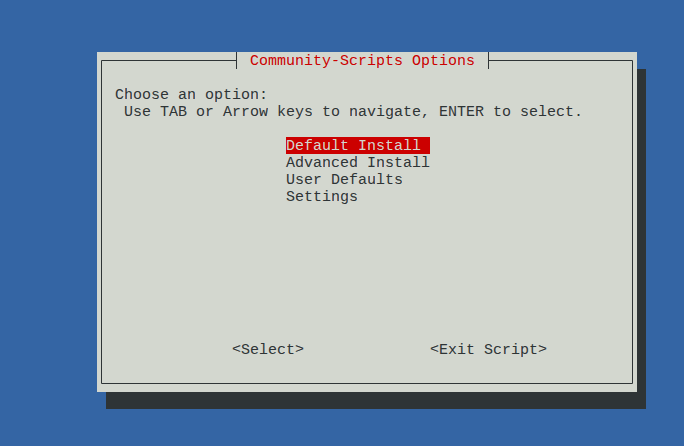
Task: Select the Default Install option
Action: tap(353, 146)
